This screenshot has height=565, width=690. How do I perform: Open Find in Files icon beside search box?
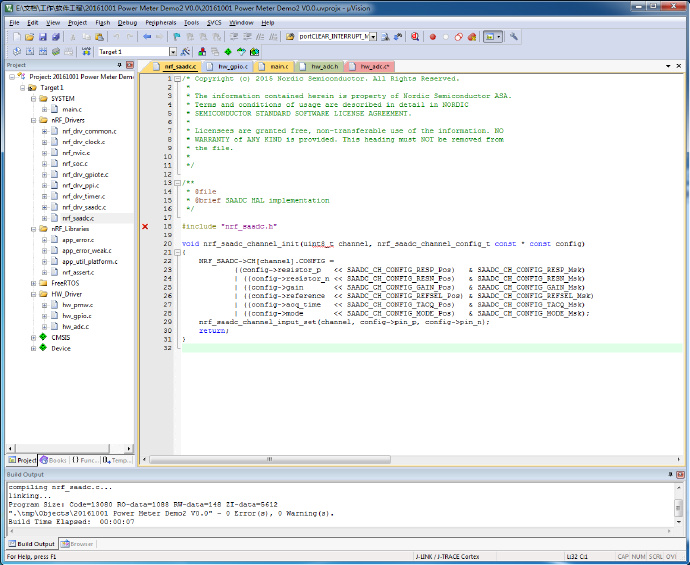[290, 37]
